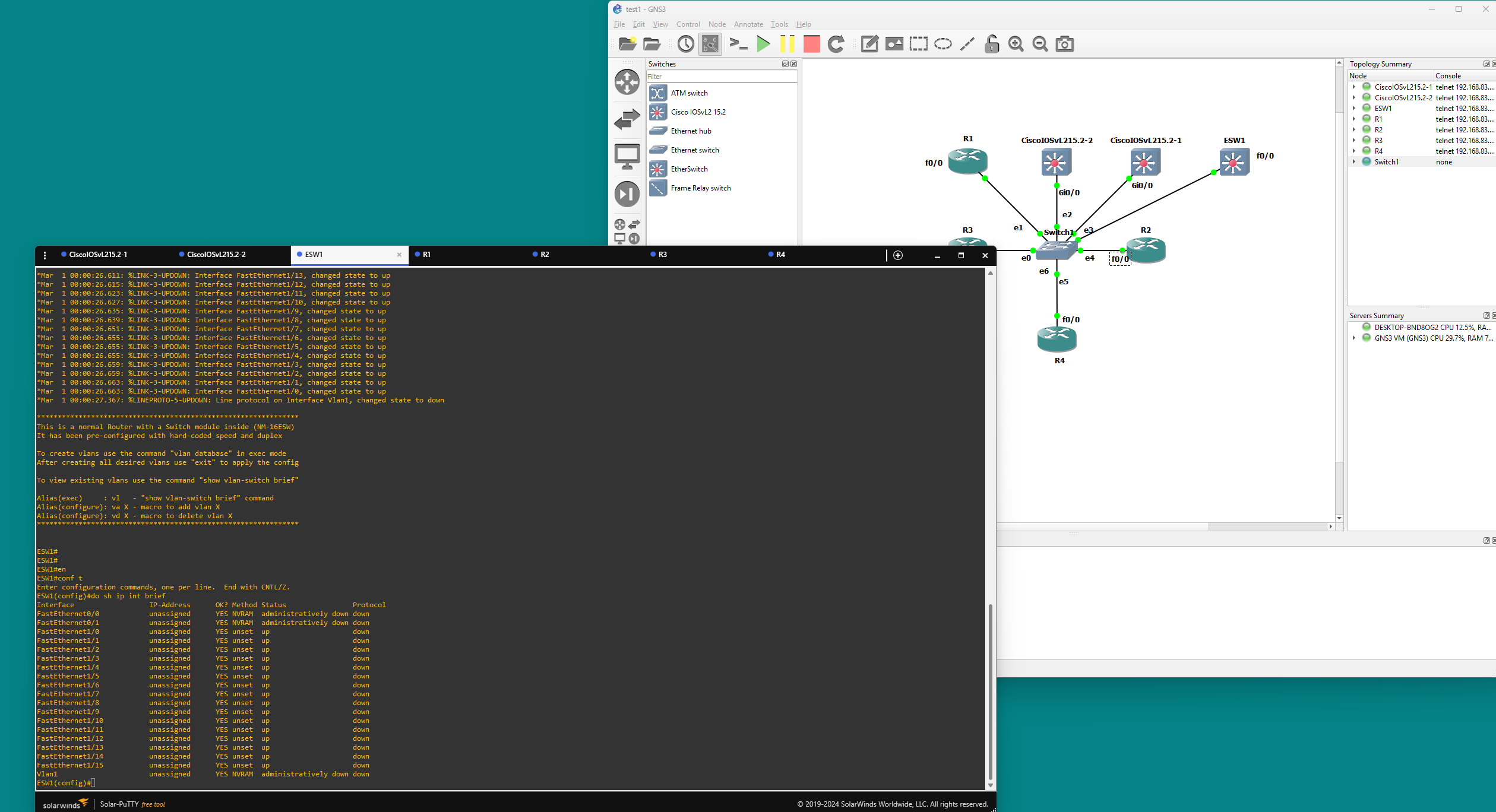Open console to all devices icon
1496x812 pixels.
(738, 44)
